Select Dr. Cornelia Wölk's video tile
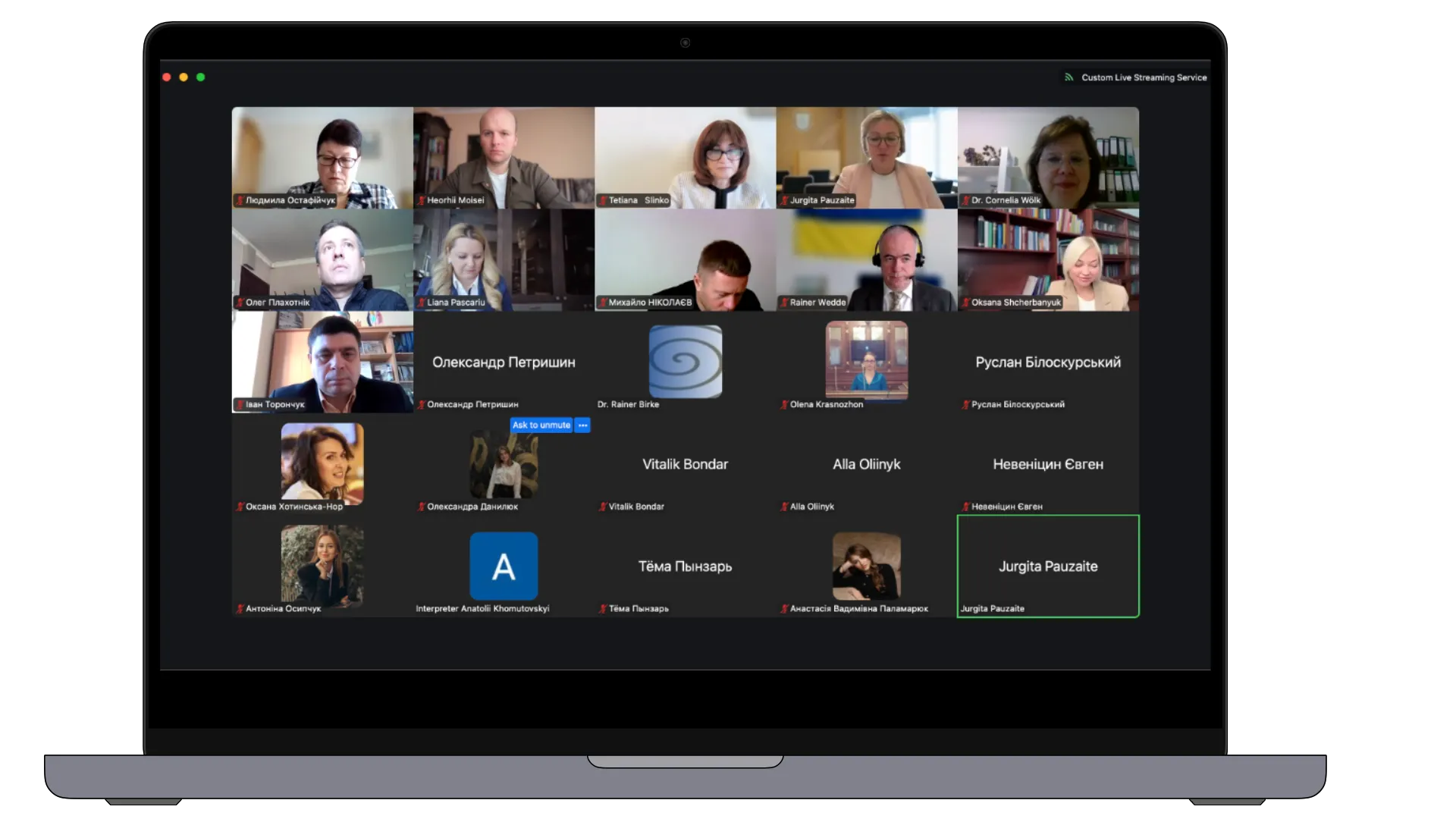The height and width of the screenshot is (819, 1456). tap(1048, 157)
